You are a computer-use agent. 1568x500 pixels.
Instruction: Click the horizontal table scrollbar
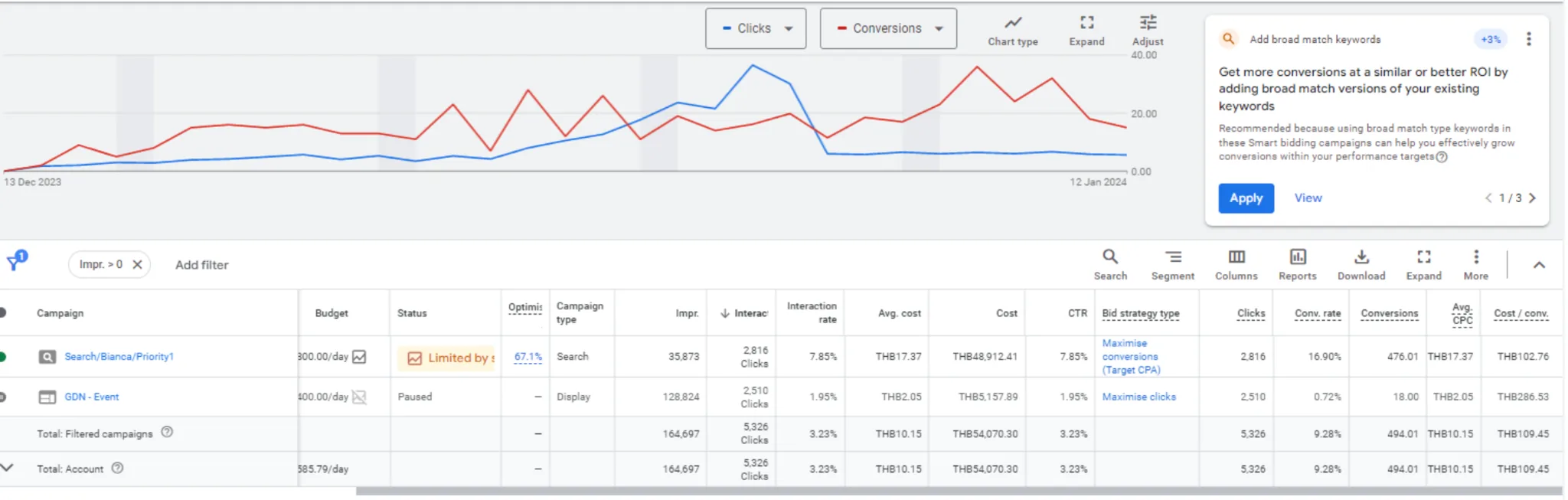click(x=959, y=491)
